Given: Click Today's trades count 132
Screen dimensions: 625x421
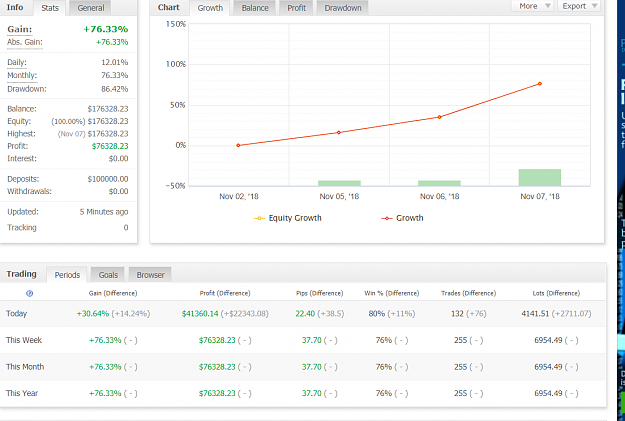Looking at the screenshot, I should [457, 314].
